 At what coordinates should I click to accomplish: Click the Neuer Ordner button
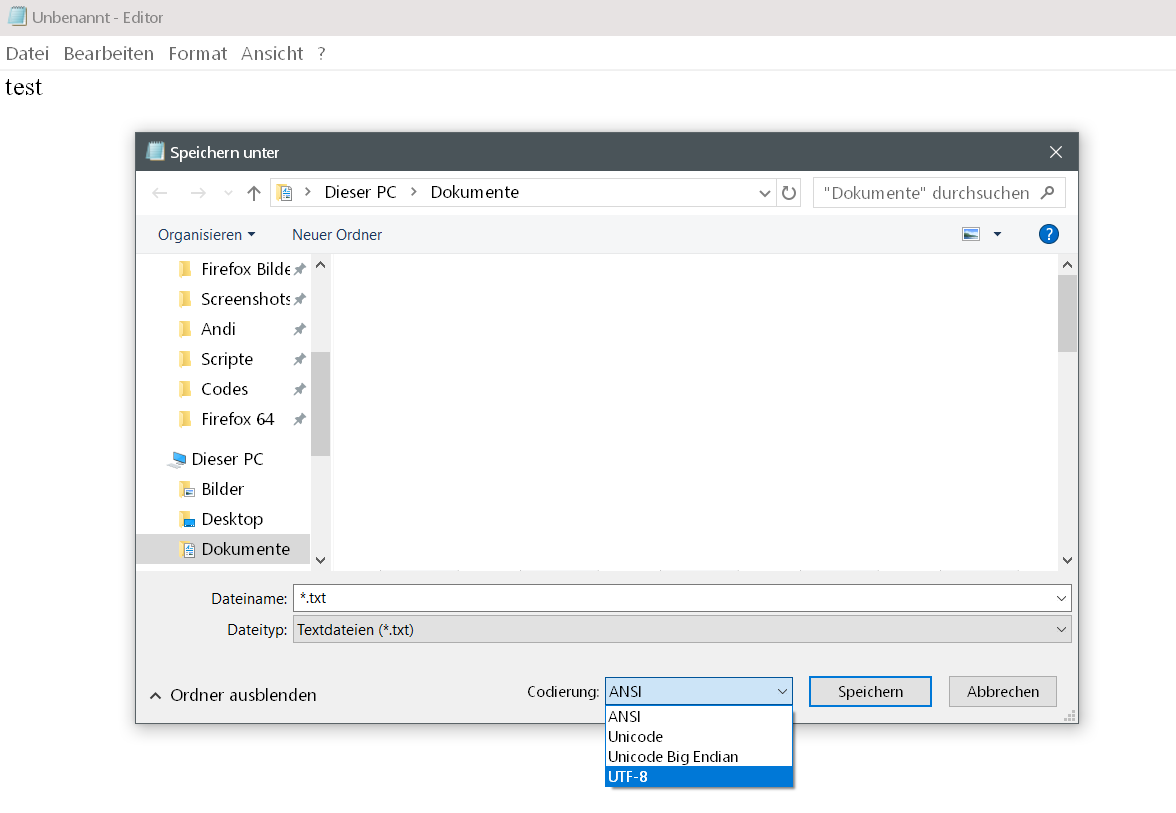coord(337,234)
